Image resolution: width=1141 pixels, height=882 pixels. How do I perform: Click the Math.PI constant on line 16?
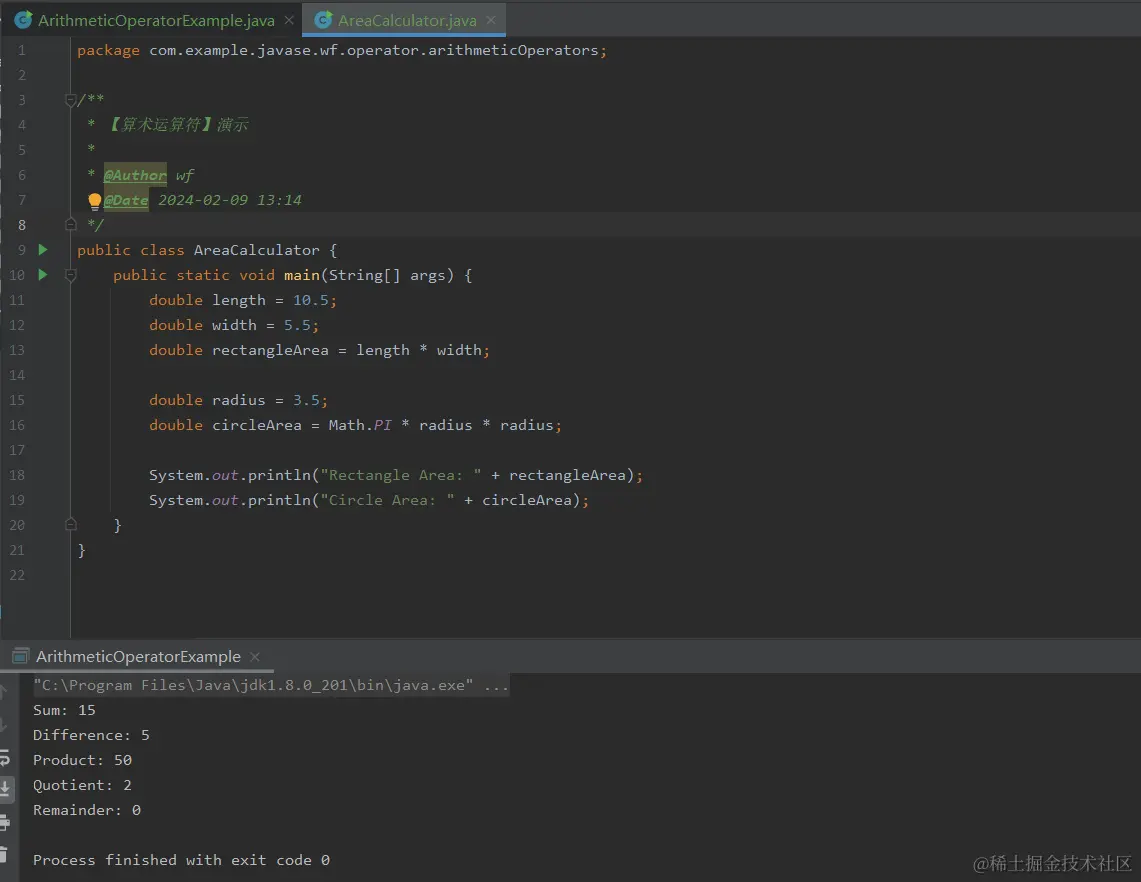(x=359, y=425)
